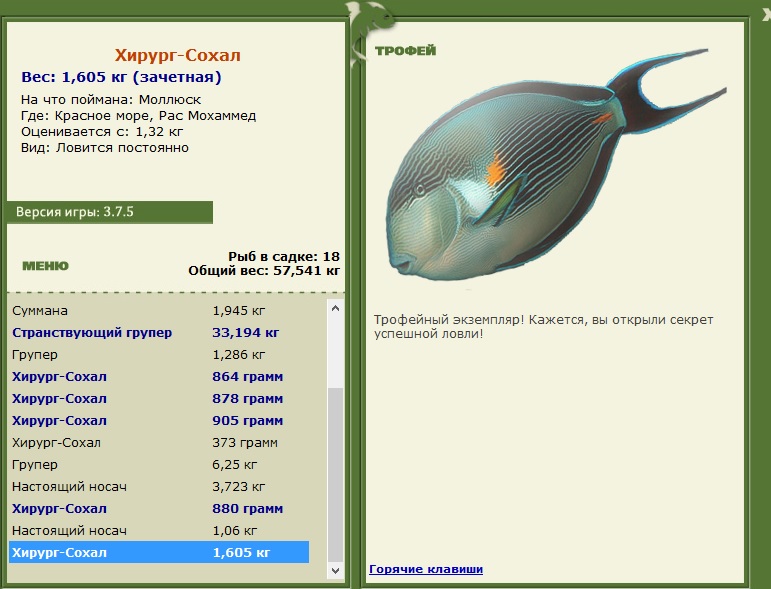
Task: Click the Вес: 1,605 кг (зачетная) line
Action: pos(121,77)
